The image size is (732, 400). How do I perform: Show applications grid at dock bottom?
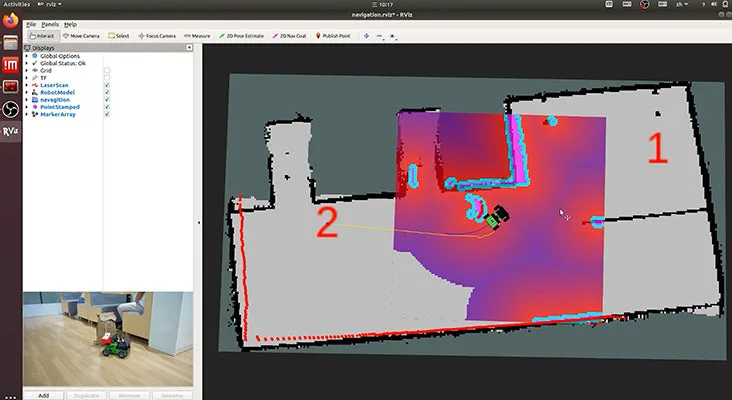[10, 397]
